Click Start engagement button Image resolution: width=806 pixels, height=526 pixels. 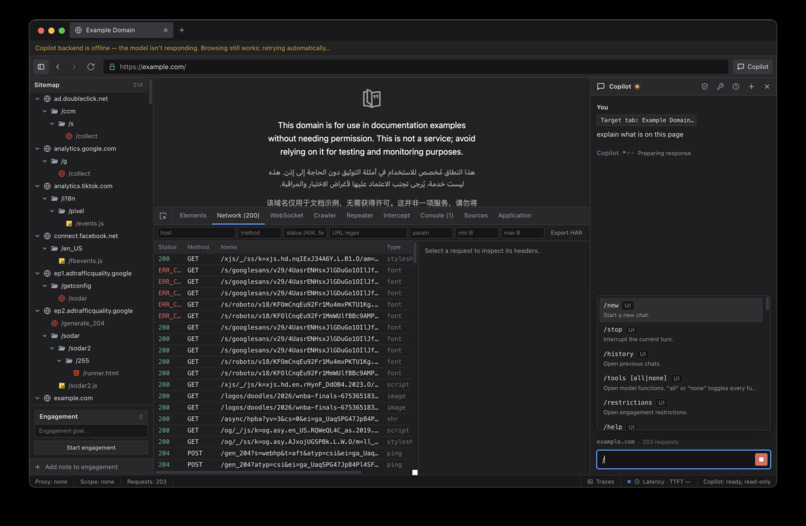91,448
